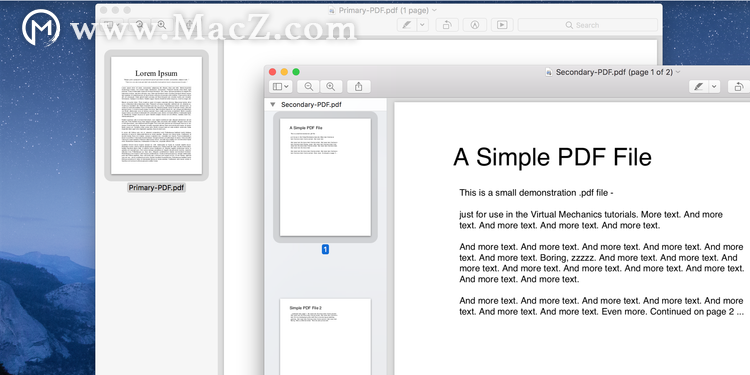Click slideshow icon in Primary-PDF toolbar
The height and width of the screenshot is (375, 750).
[502, 25]
